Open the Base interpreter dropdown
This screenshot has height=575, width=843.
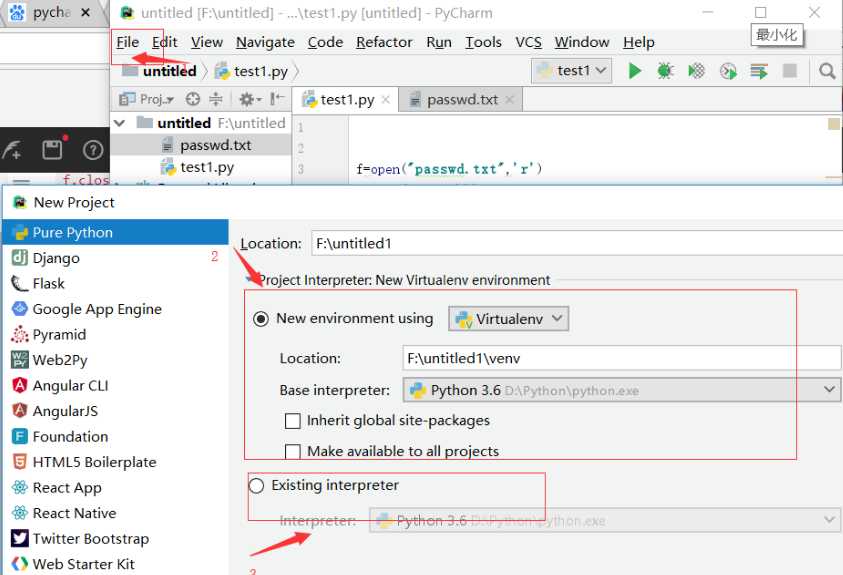pos(621,390)
